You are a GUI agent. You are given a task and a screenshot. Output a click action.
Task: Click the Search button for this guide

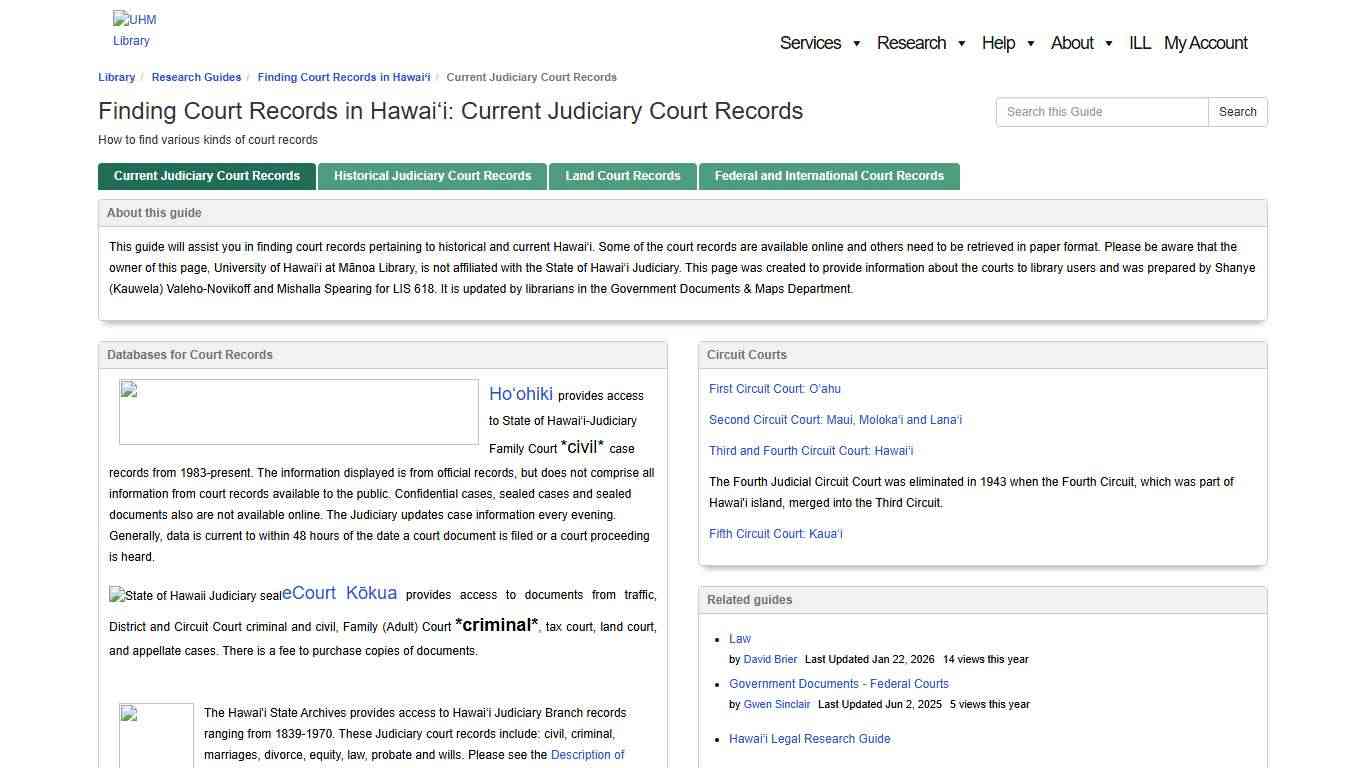pos(1237,112)
